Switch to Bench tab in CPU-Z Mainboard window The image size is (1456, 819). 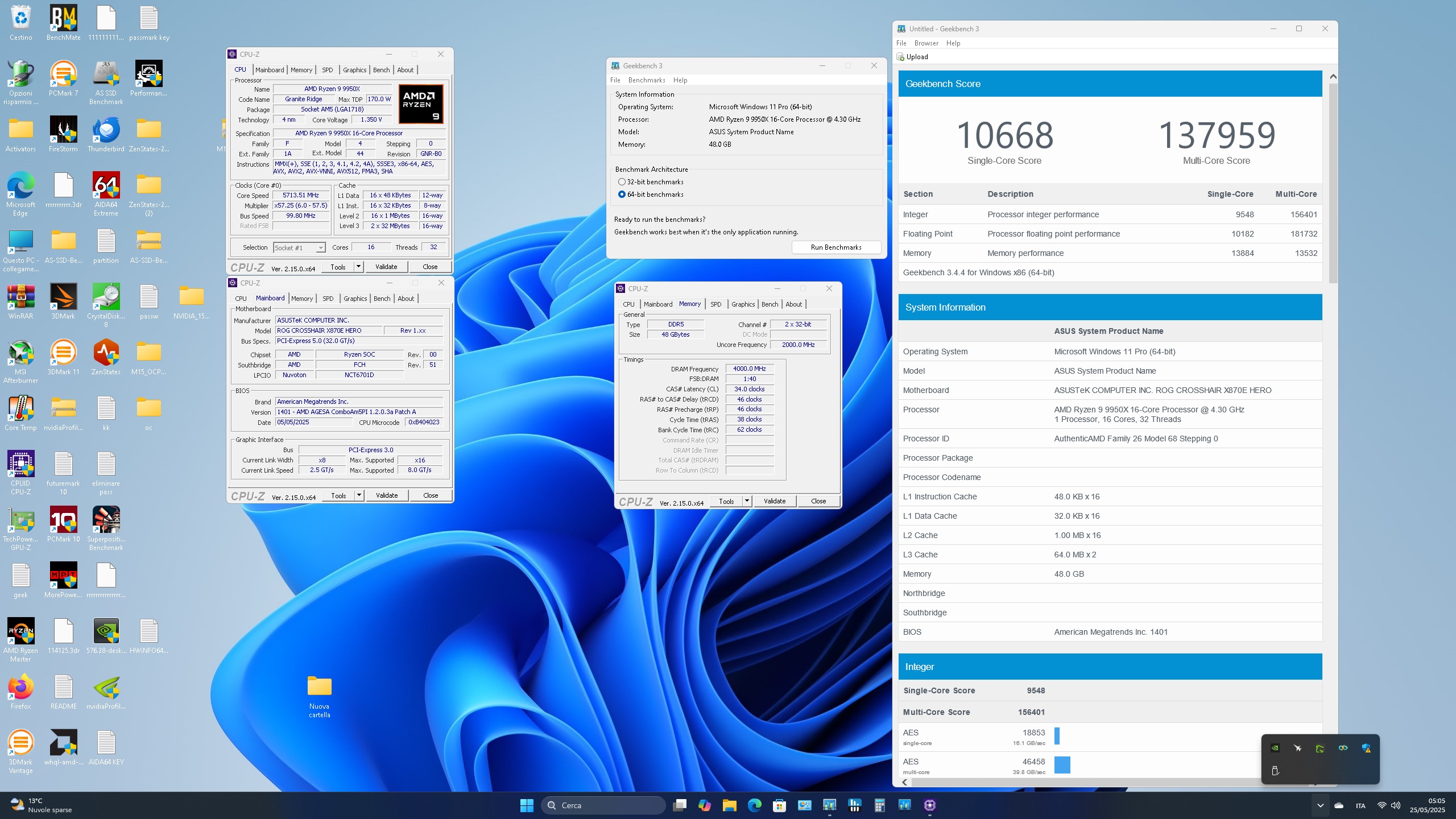(382, 299)
